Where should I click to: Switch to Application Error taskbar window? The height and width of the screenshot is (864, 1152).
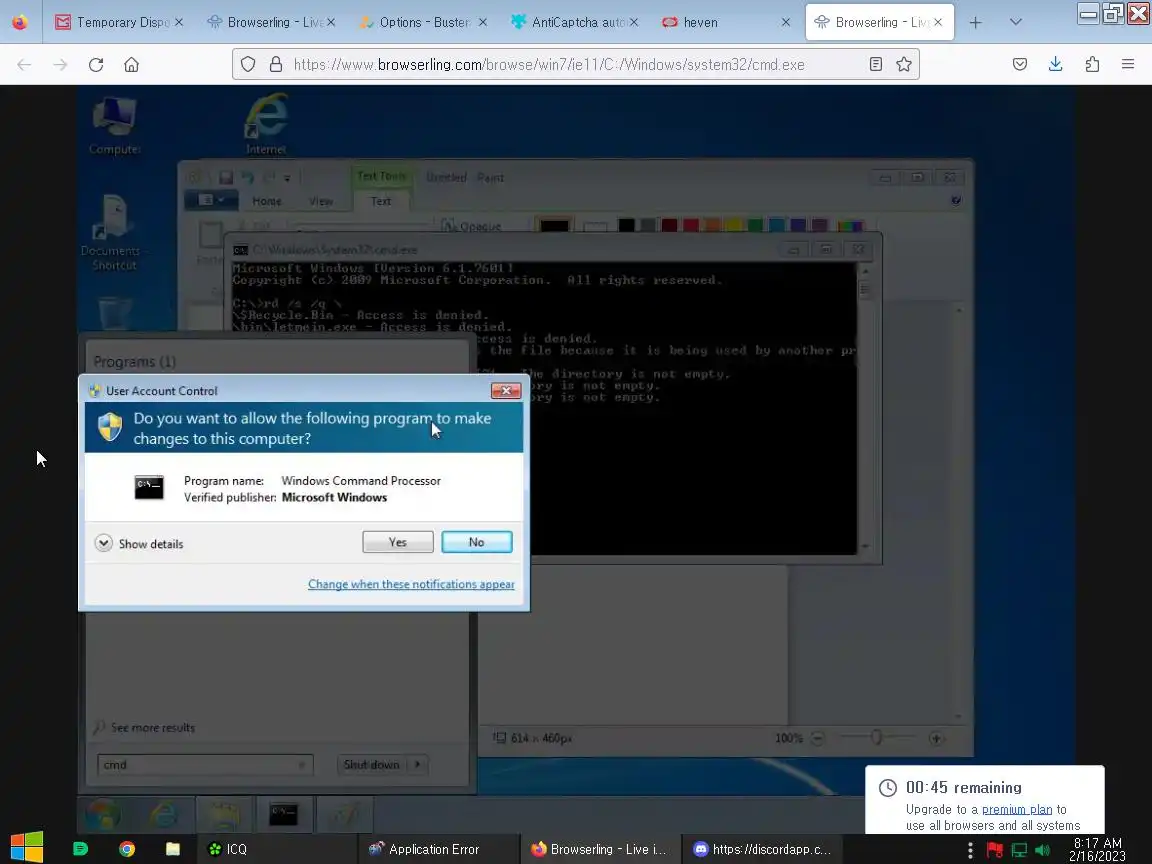click(x=438, y=849)
